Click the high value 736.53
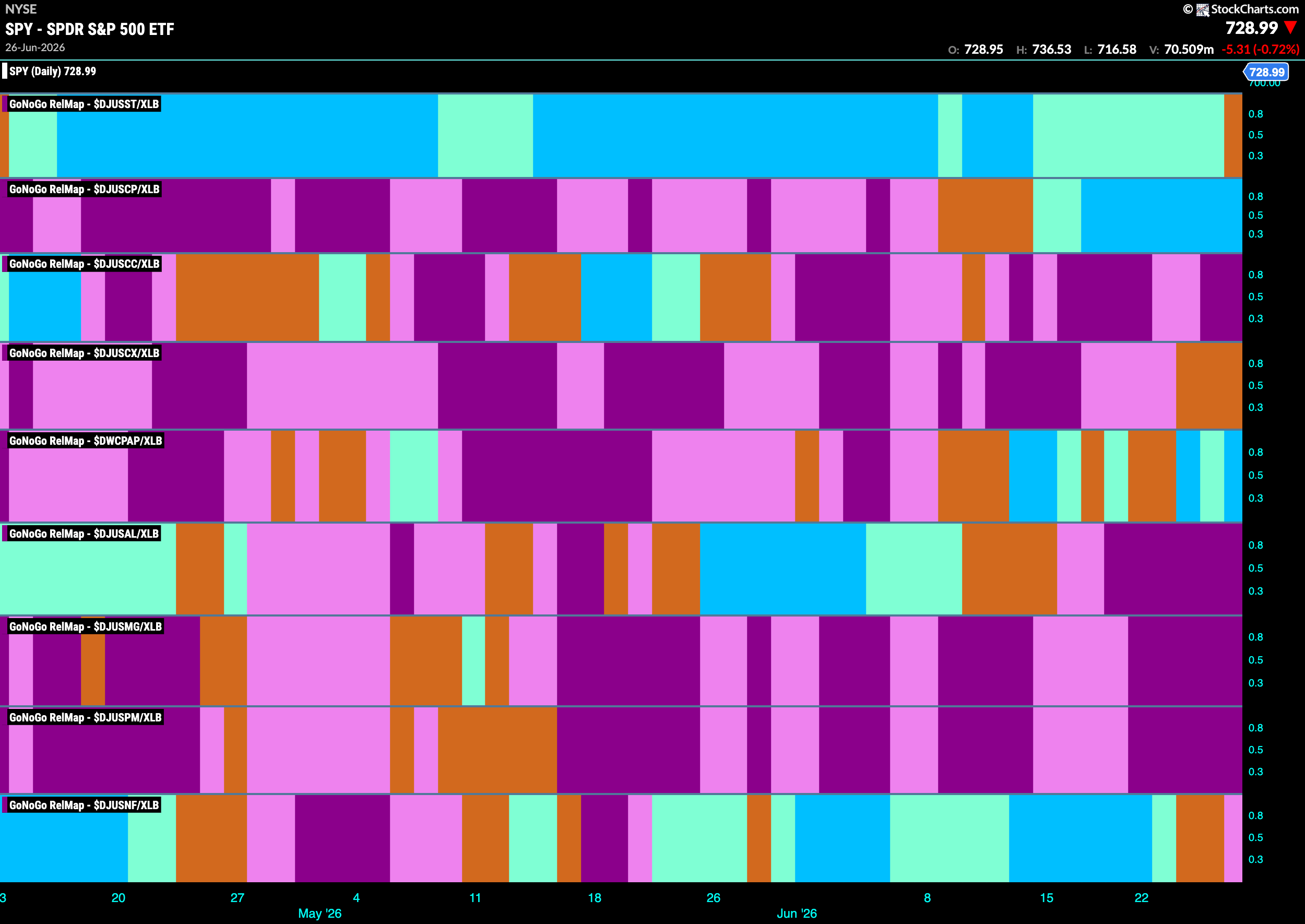The width and height of the screenshot is (1305, 924). pyautogui.click(x=1051, y=50)
